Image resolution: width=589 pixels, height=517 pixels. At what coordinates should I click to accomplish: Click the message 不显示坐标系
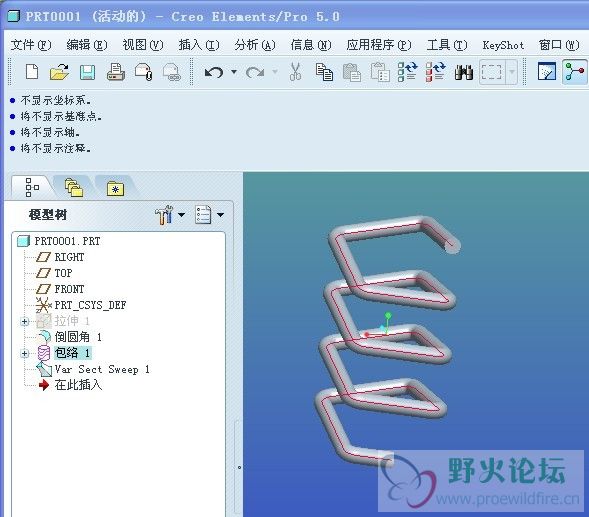pyautogui.click(x=56, y=100)
